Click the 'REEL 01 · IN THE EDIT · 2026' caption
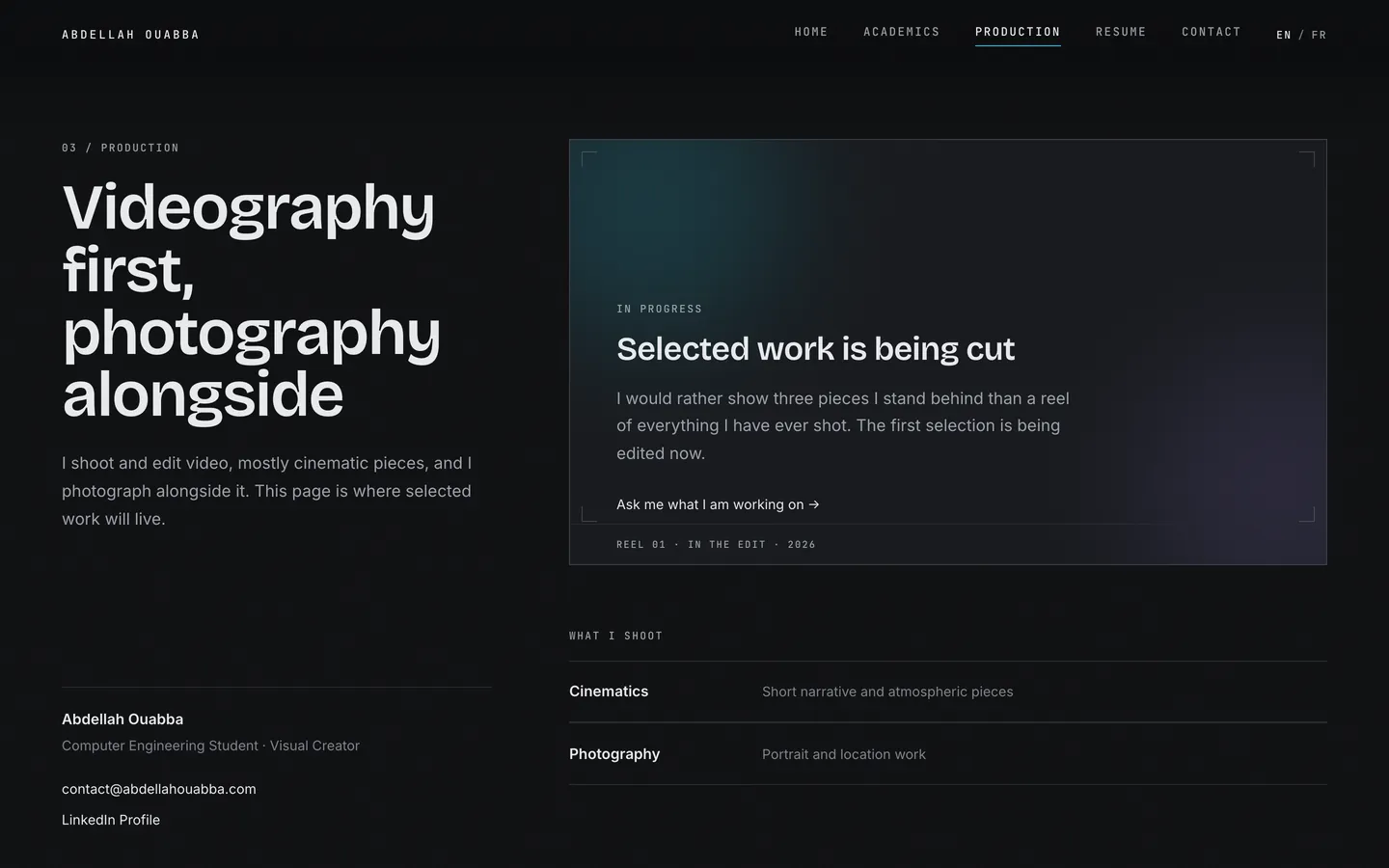Viewport: 1389px width, 868px height. pyautogui.click(x=716, y=545)
